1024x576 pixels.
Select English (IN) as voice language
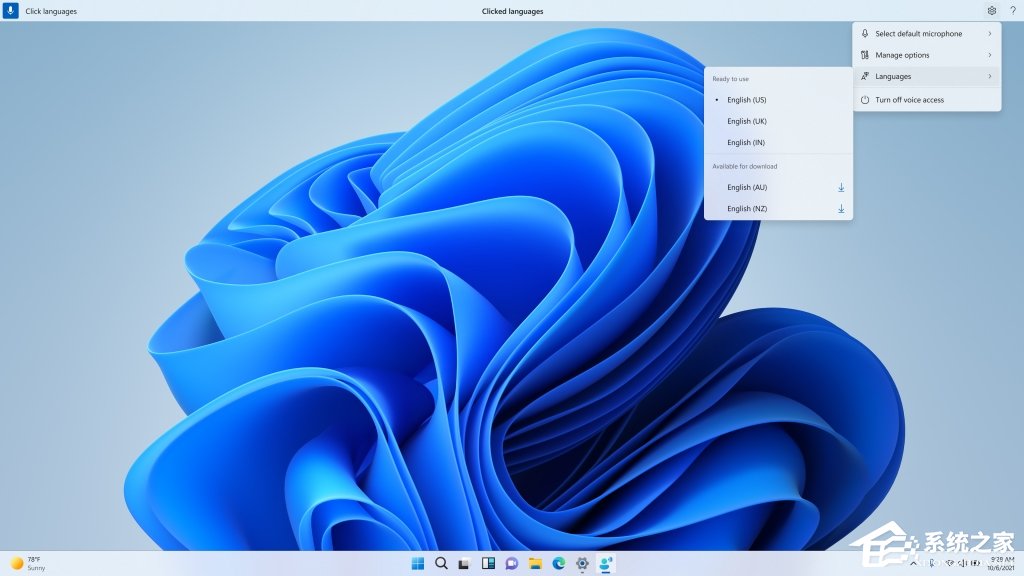[746, 143]
